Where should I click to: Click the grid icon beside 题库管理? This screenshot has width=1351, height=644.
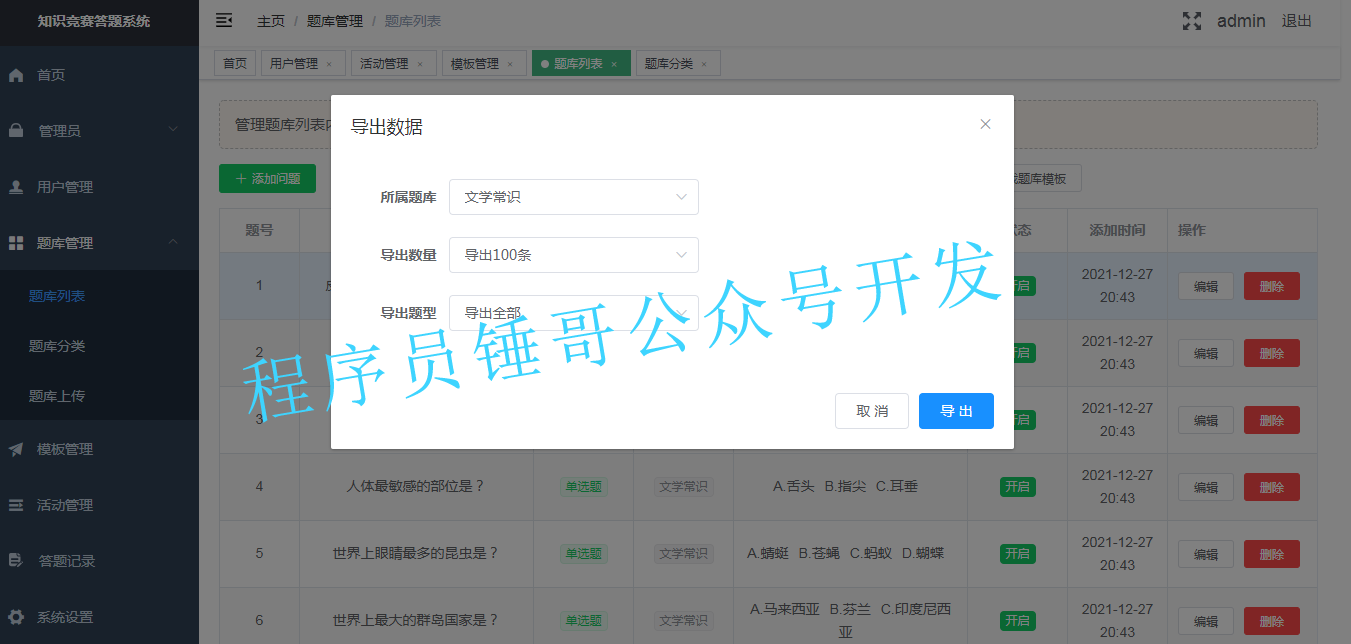click(16, 243)
